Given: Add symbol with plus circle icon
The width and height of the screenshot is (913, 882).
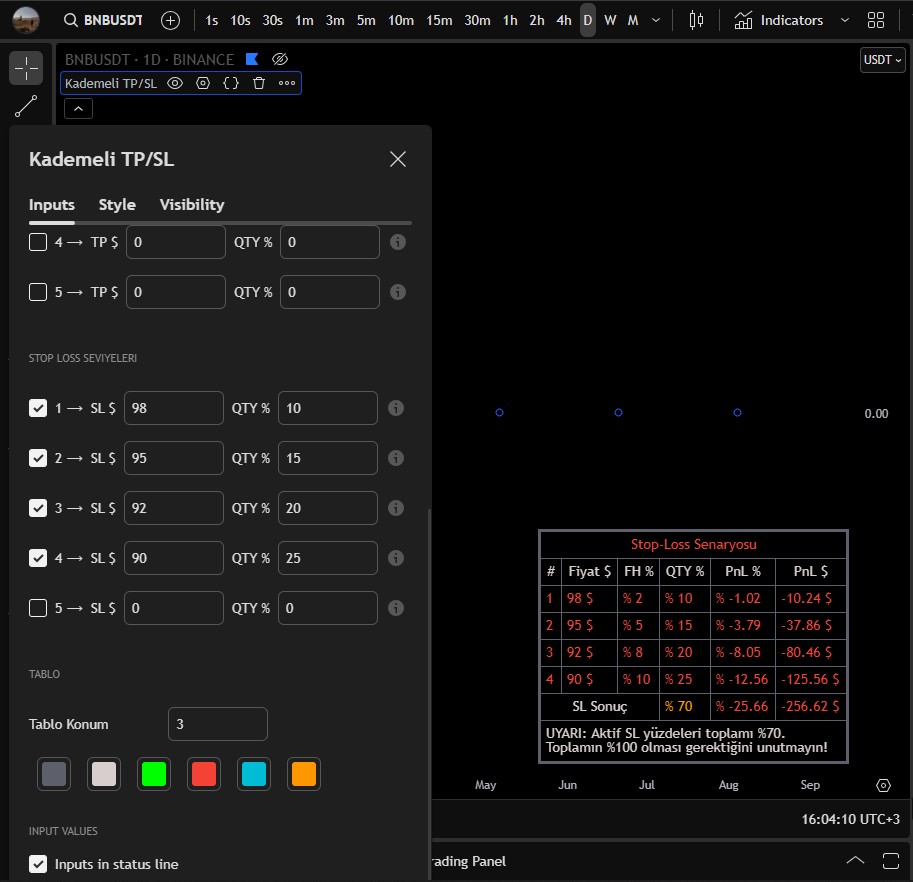Looking at the screenshot, I should pos(170,20).
